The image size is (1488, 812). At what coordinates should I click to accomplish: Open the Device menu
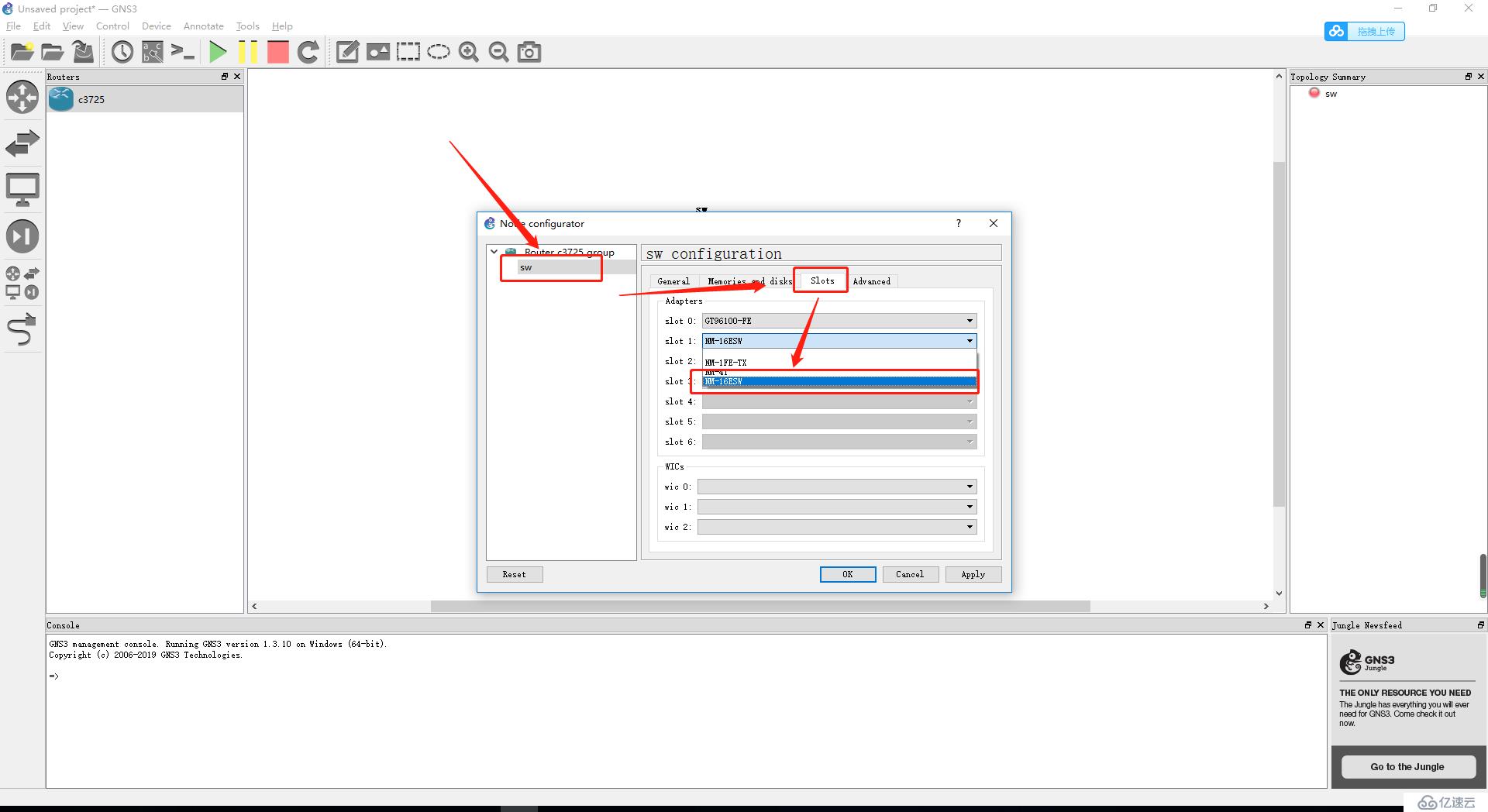157,26
